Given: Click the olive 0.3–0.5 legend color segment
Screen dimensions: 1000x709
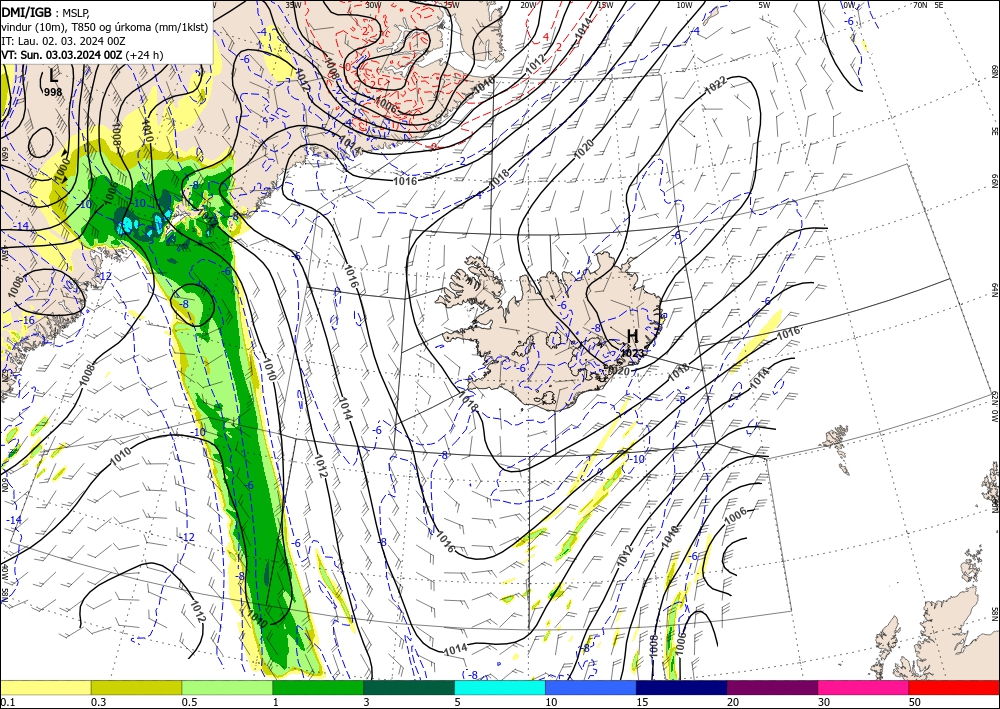Looking at the screenshot, I should [136, 687].
